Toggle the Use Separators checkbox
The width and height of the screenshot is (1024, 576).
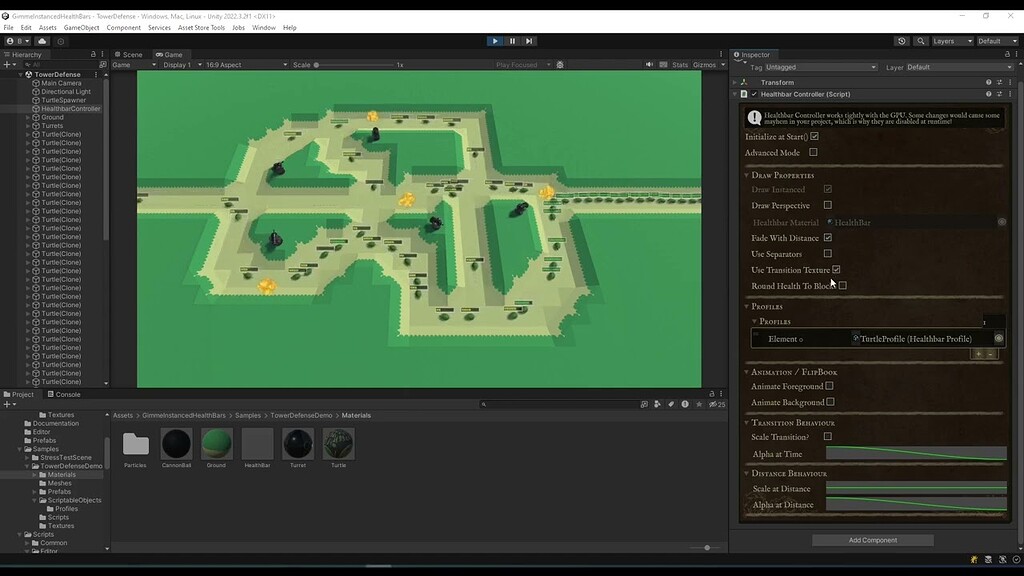(x=828, y=254)
